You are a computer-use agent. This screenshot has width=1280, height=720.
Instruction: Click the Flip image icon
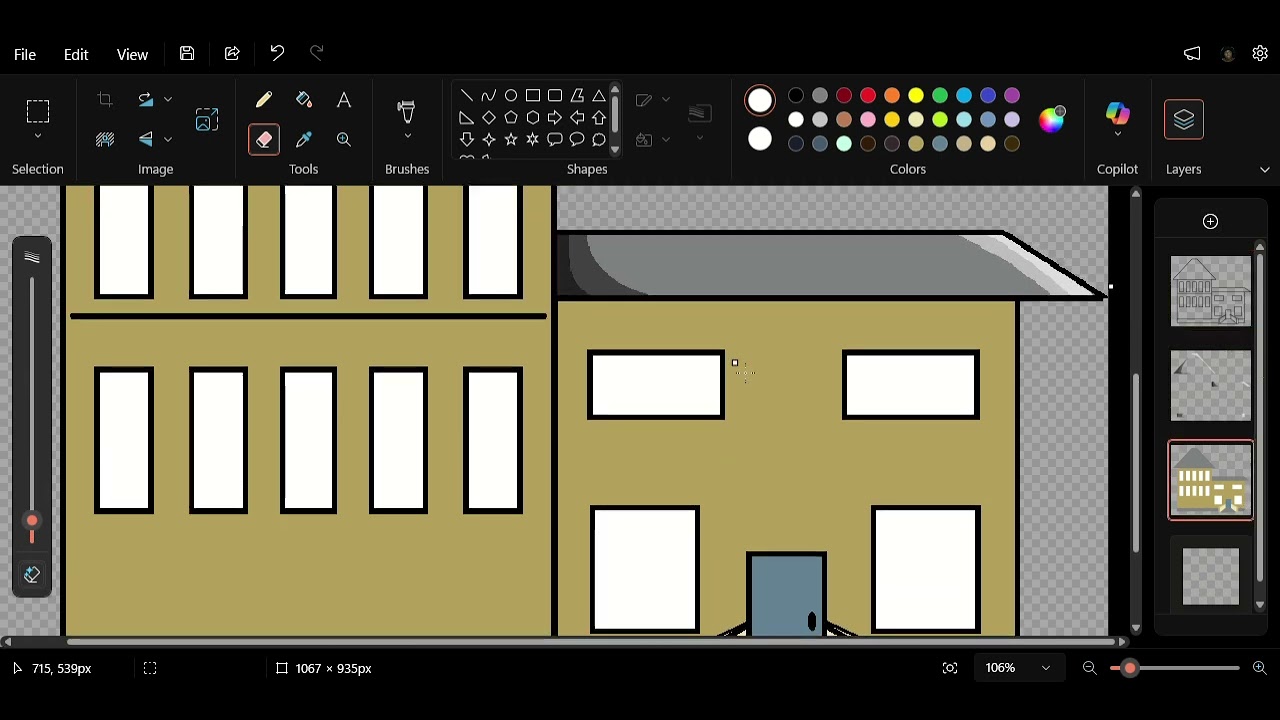146,139
